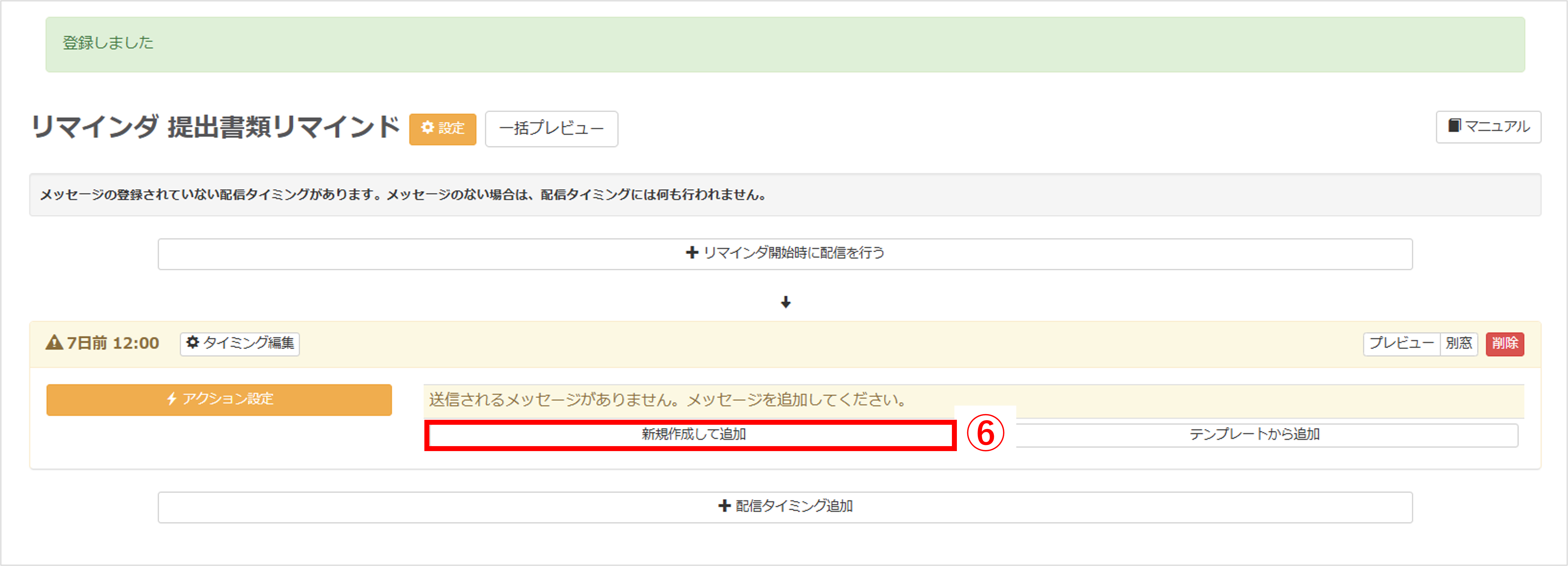Click the lightning bolt icon on アクション設定
The image size is (1568, 566).
point(172,399)
